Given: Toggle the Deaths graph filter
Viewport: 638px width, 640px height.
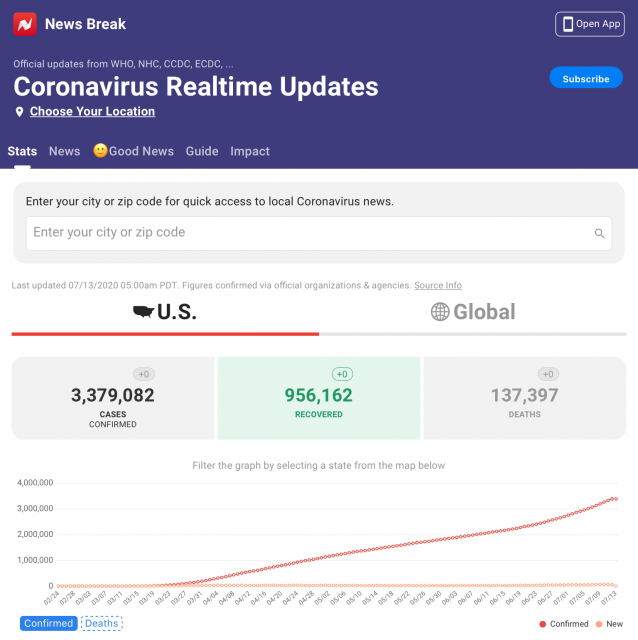Looking at the screenshot, I should click(x=101, y=623).
